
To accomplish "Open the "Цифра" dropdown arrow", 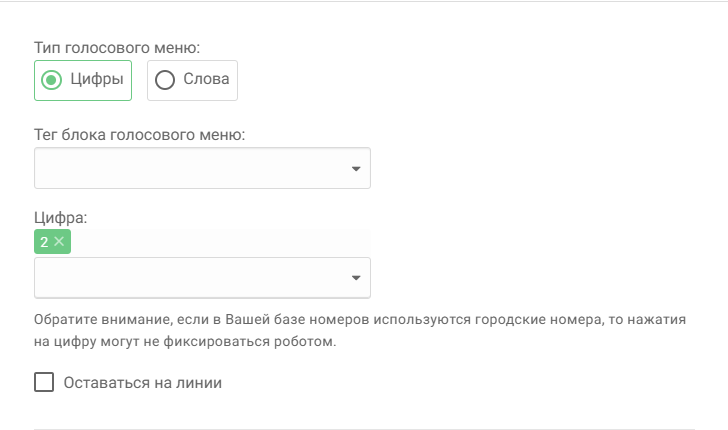I will click(x=356, y=278).
